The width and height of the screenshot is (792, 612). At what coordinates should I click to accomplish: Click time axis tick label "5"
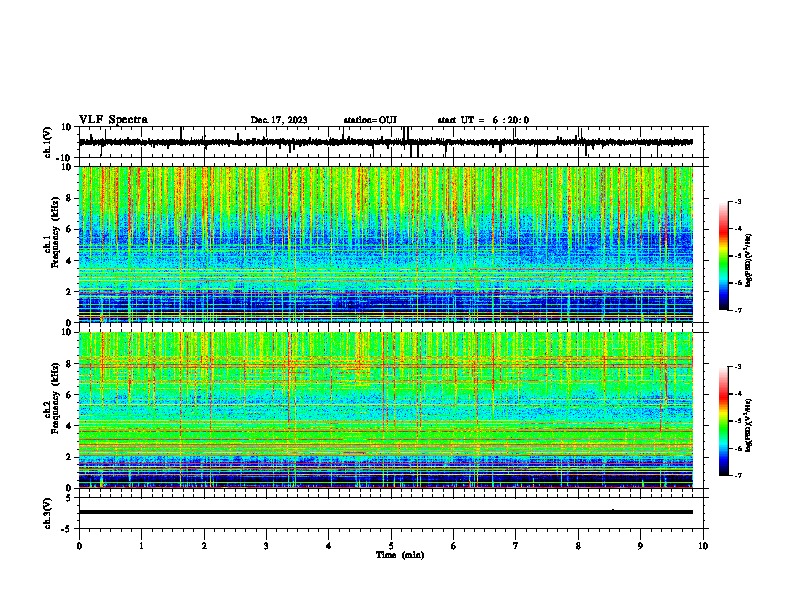pyautogui.click(x=391, y=546)
